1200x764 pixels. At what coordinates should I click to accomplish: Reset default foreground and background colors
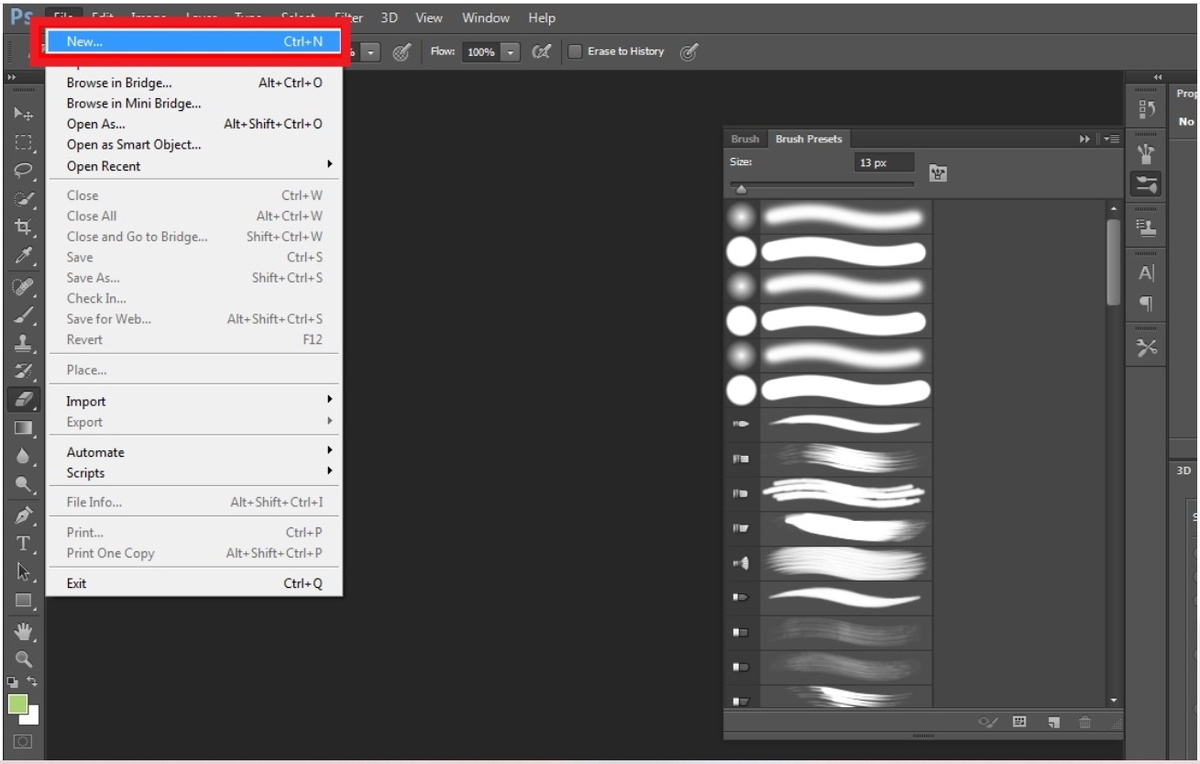coord(13,682)
